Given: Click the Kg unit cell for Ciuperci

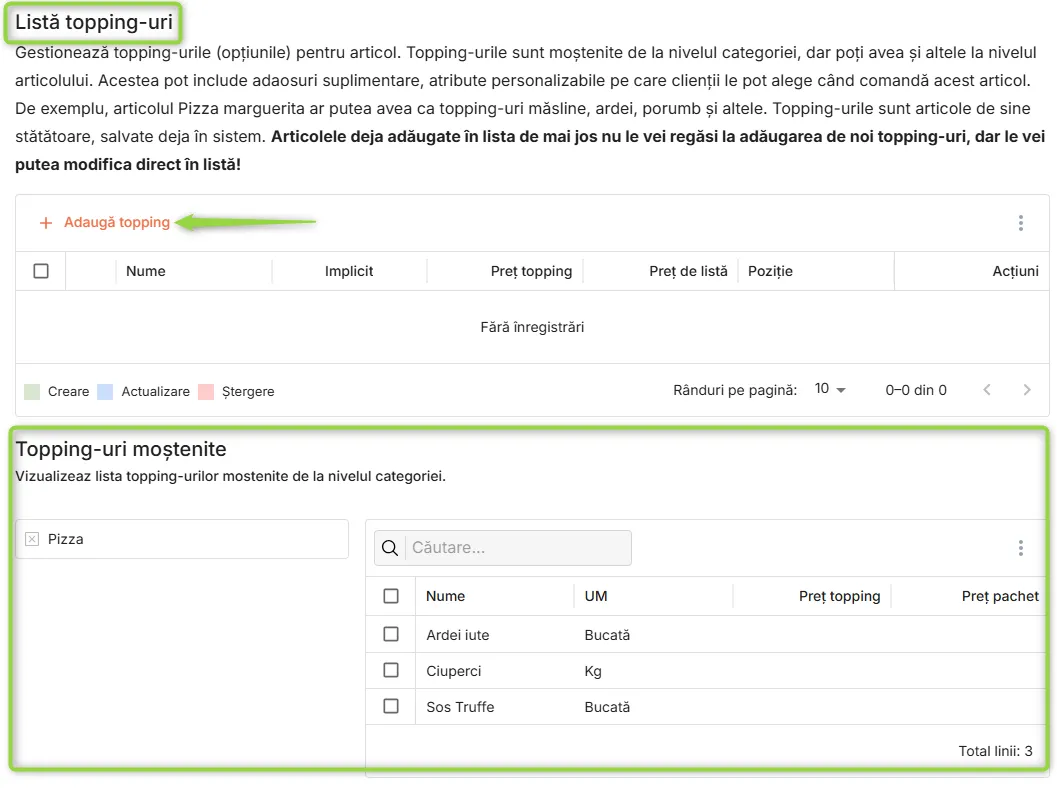Looking at the screenshot, I should pos(593,671).
